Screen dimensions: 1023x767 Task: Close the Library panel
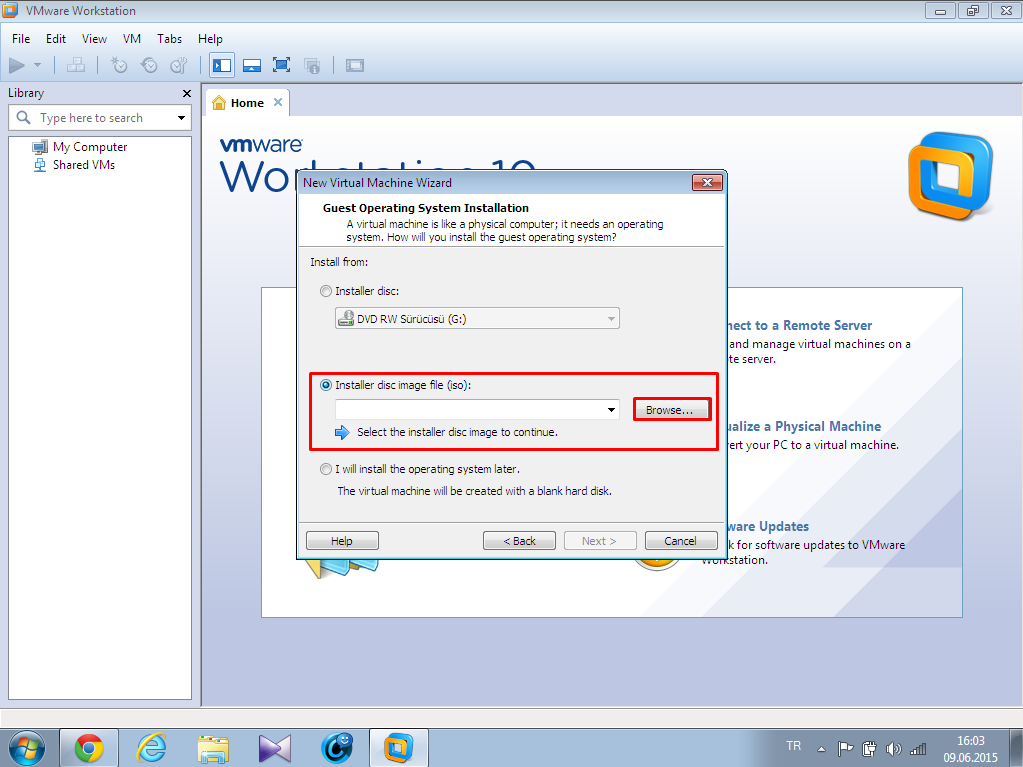coord(187,93)
